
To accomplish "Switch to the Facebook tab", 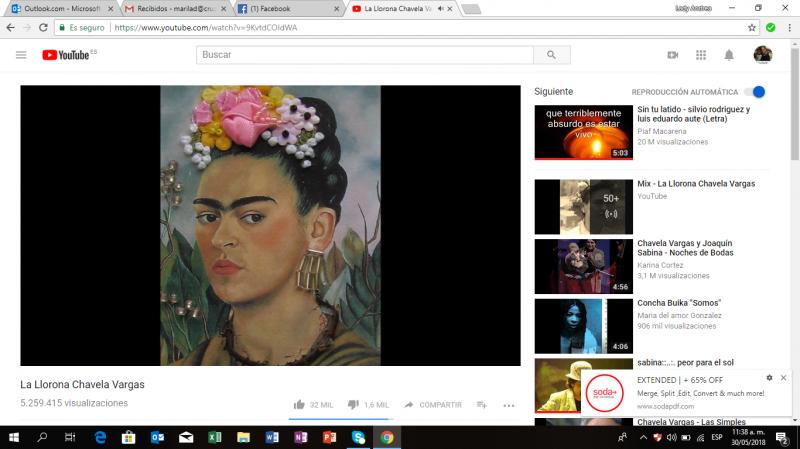I will (288, 9).
